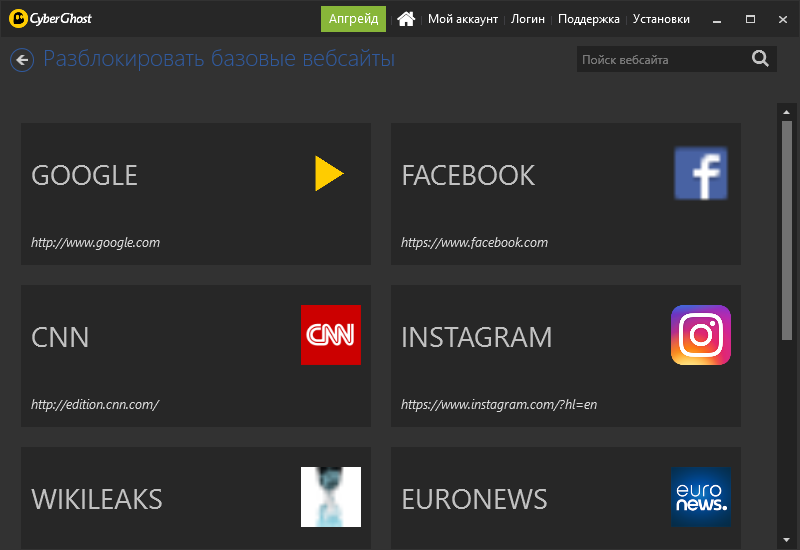This screenshot has width=800, height=550.
Task: Click the CNN logo icon
Action: pyautogui.click(x=331, y=335)
